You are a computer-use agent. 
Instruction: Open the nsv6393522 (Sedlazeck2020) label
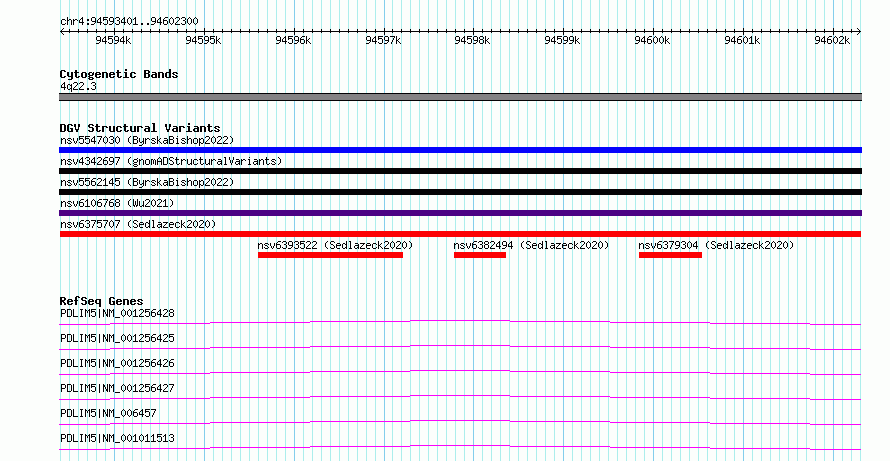[x=335, y=245]
